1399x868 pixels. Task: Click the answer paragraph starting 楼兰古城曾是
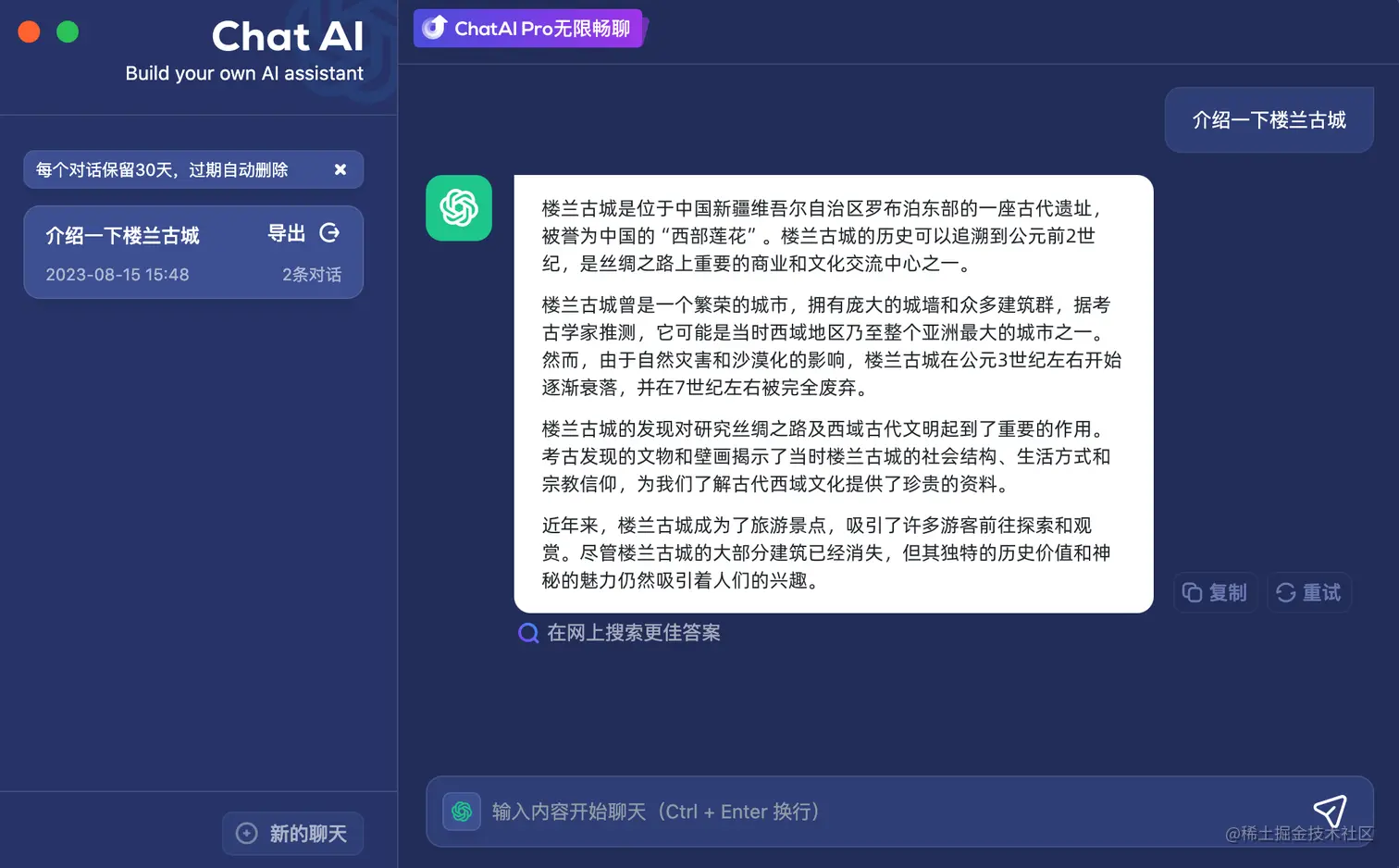832,346
